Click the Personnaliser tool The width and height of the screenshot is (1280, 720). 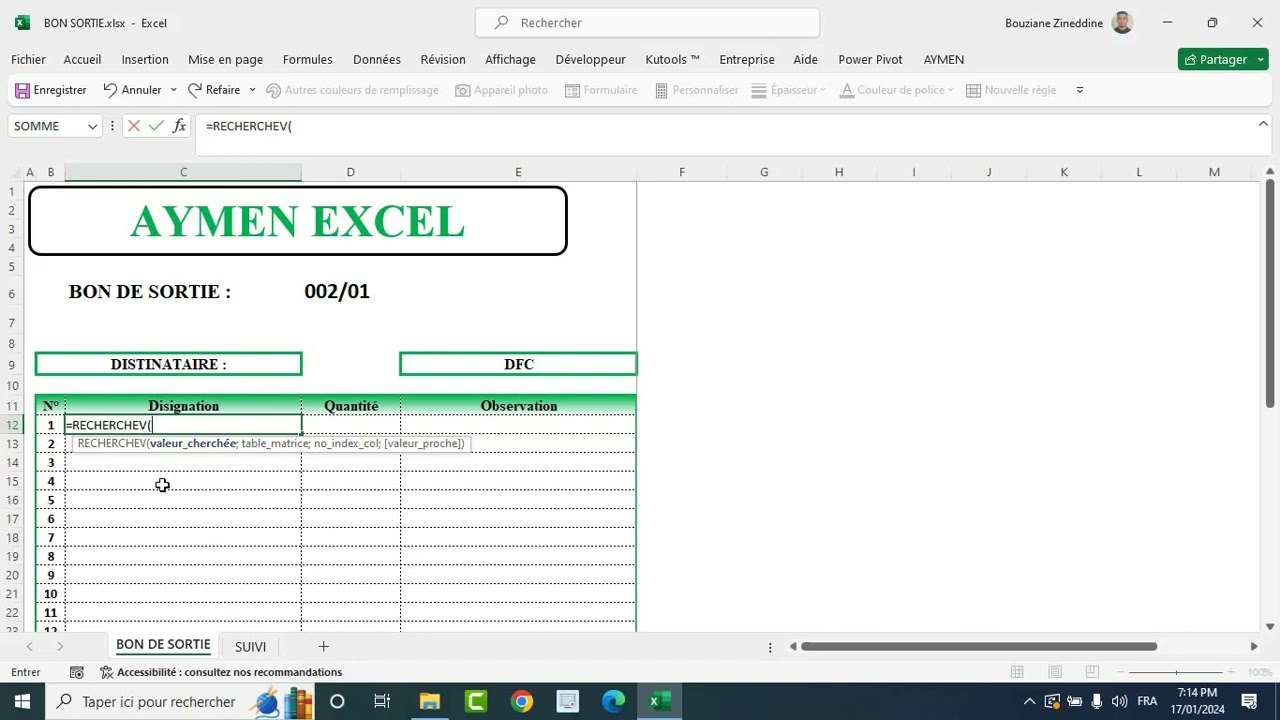click(696, 90)
